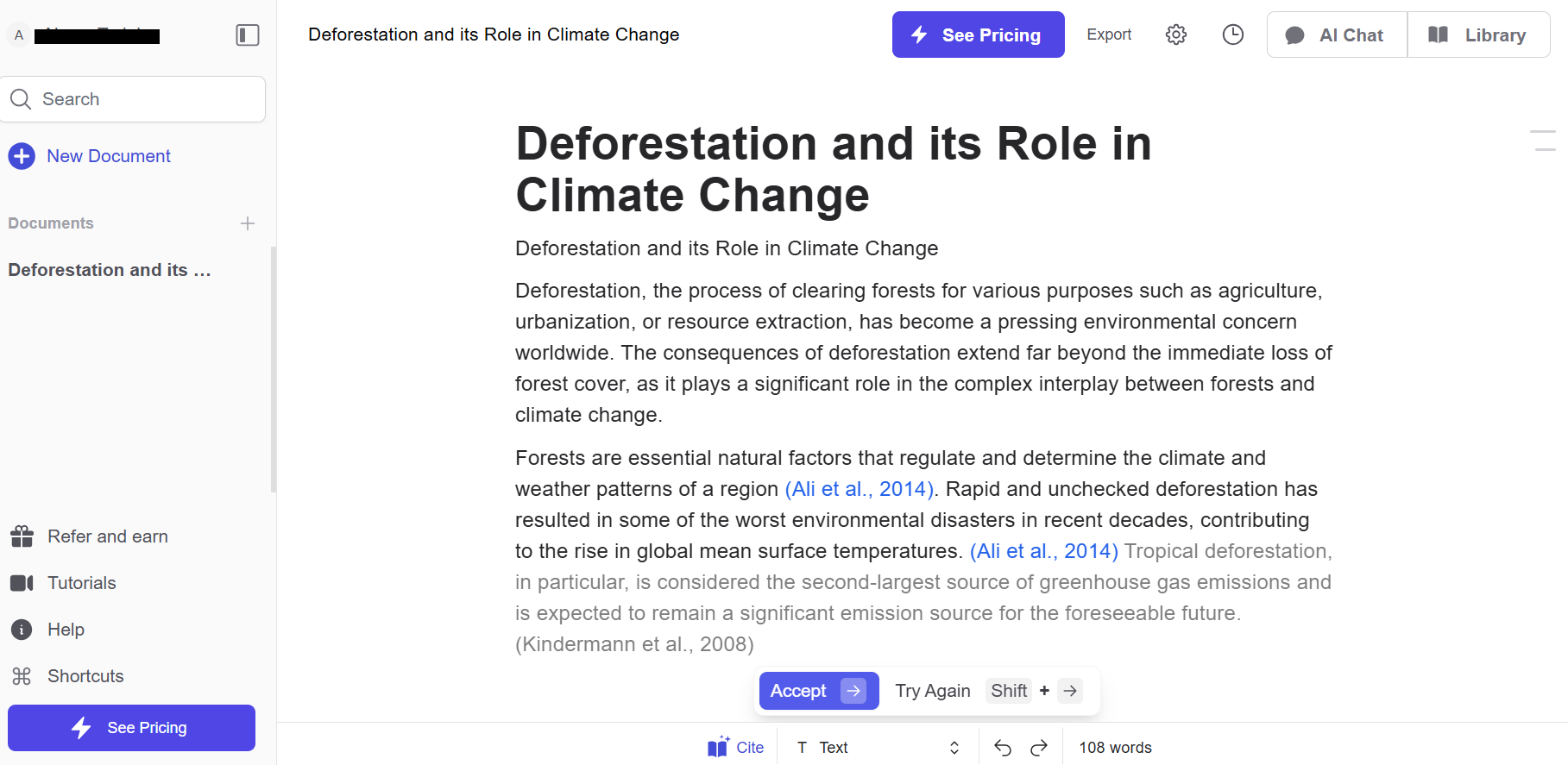The width and height of the screenshot is (1568, 765).
Task: Click the New Document plus icon
Action: coord(22,156)
